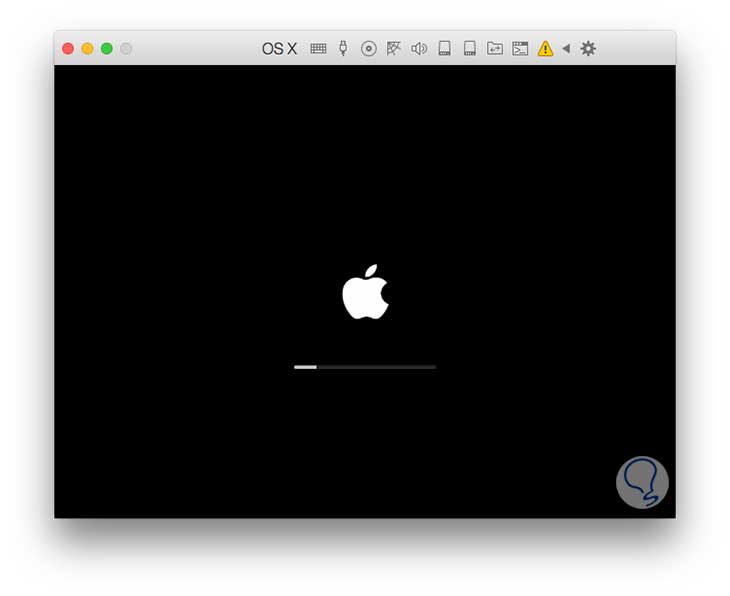Click the USB devices icon
Image resolution: width=730 pixels, height=596 pixels.
coord(343,48)
